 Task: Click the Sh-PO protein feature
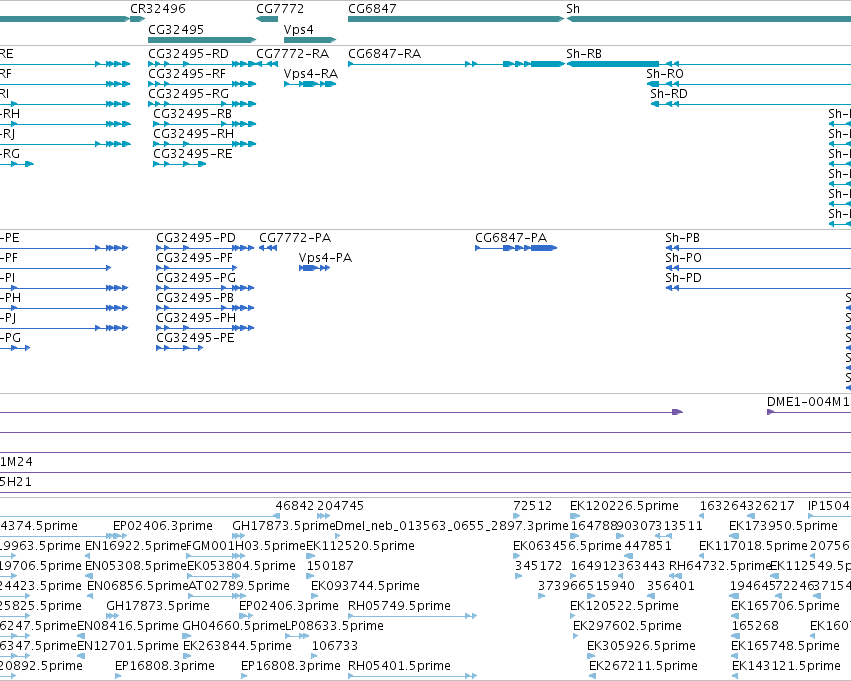click(x=758, y=268)
